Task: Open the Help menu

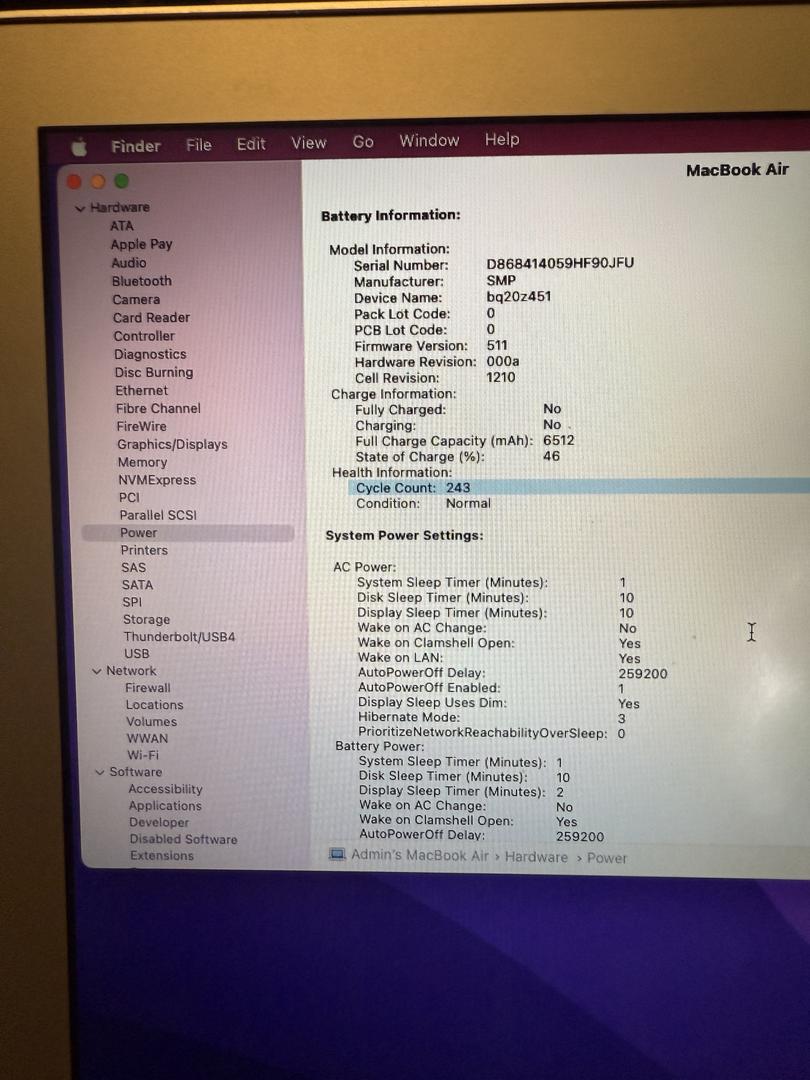Action: tap(502, 139)
